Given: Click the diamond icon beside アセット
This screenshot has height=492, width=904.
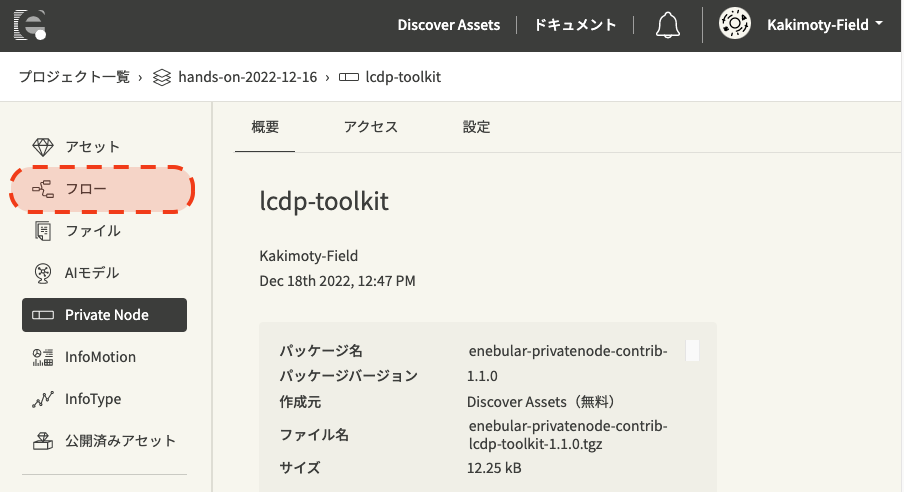Looking at the screenshot, I should 43,147.
